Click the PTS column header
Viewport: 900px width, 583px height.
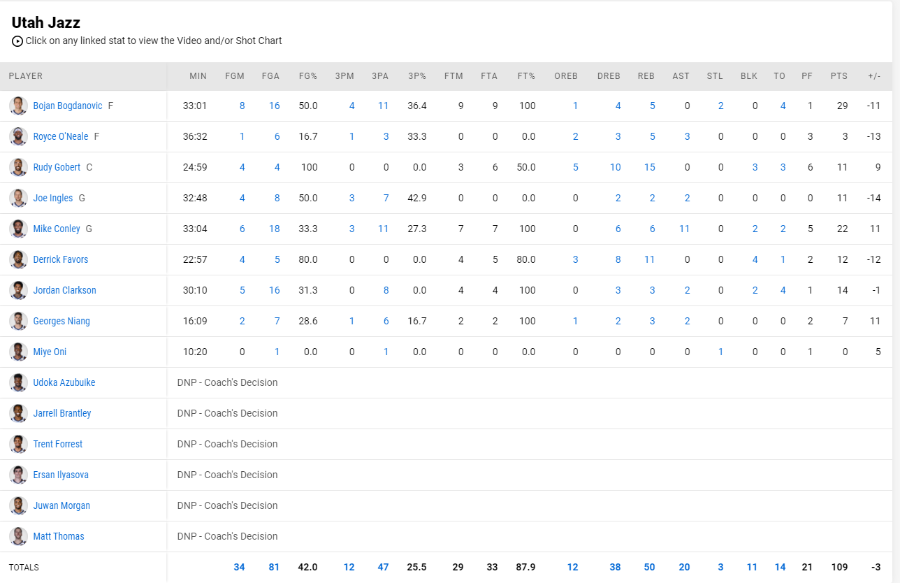click(x=839, y=76)
